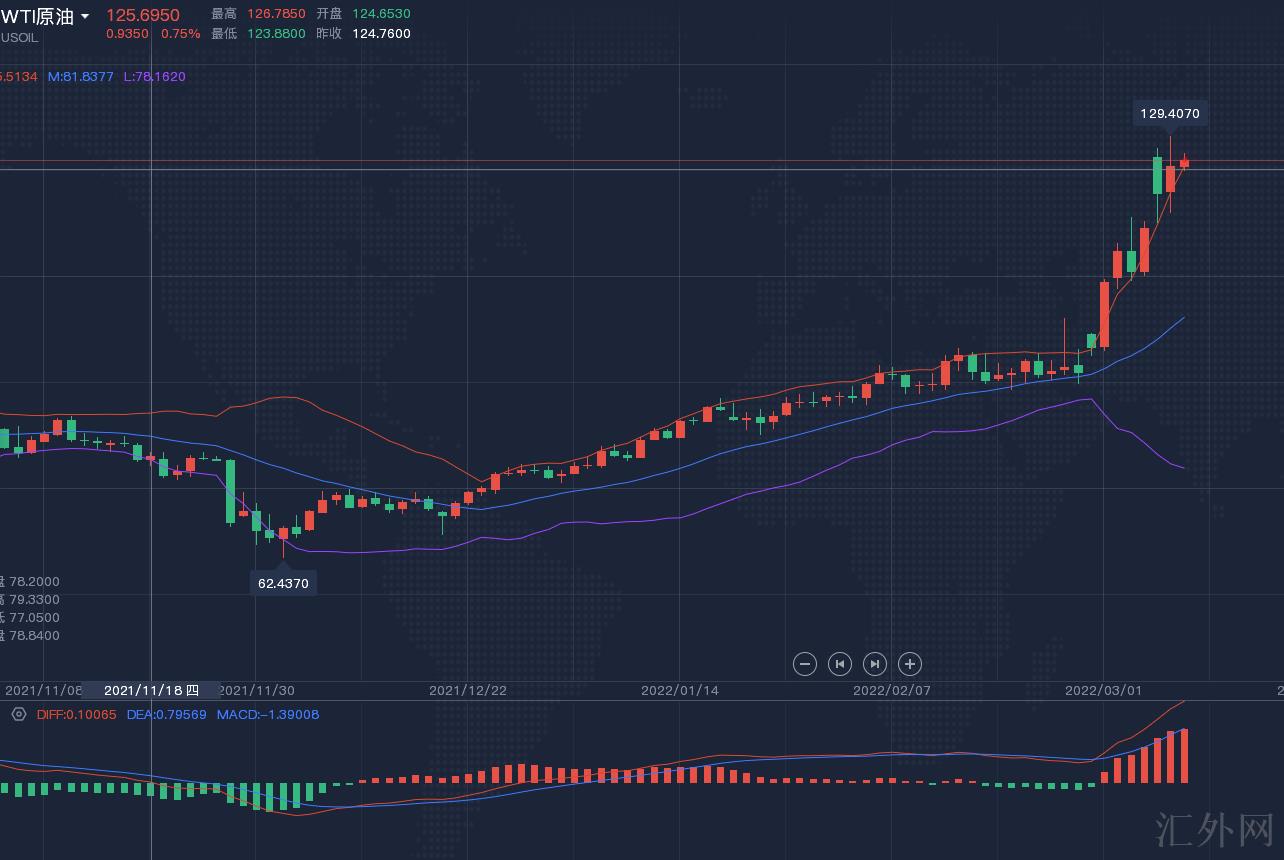Click the blue DEA:0.79569 indicator value
The width and height of the screenshot is (1284, 860).
click(x=166, y=714)
